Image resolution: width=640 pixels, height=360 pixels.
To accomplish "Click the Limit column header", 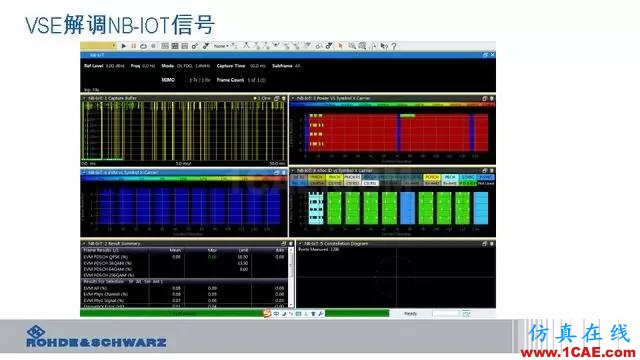I will [x=243, y=250].
